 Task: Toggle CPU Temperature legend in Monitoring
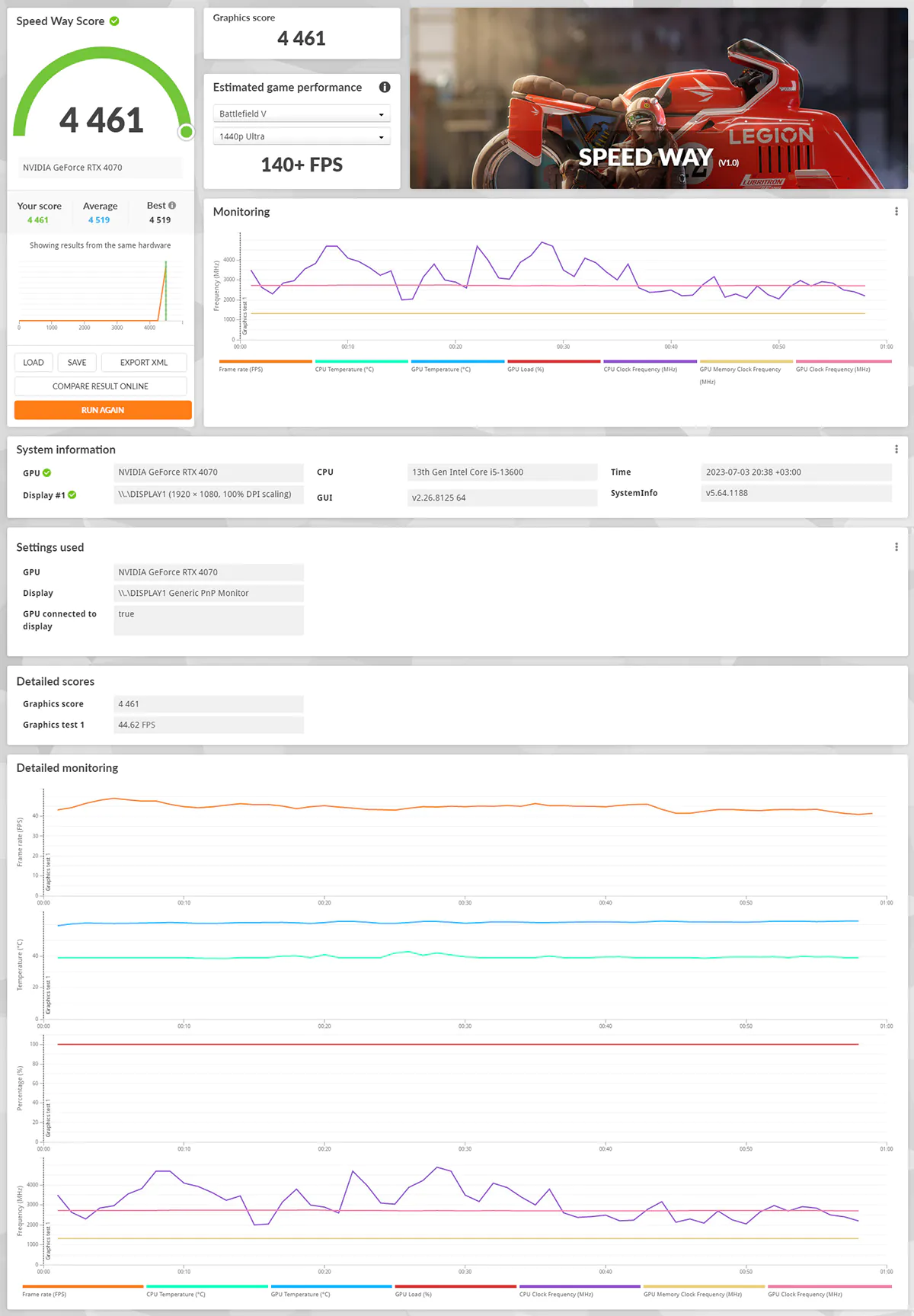click(x=361, y=367)
